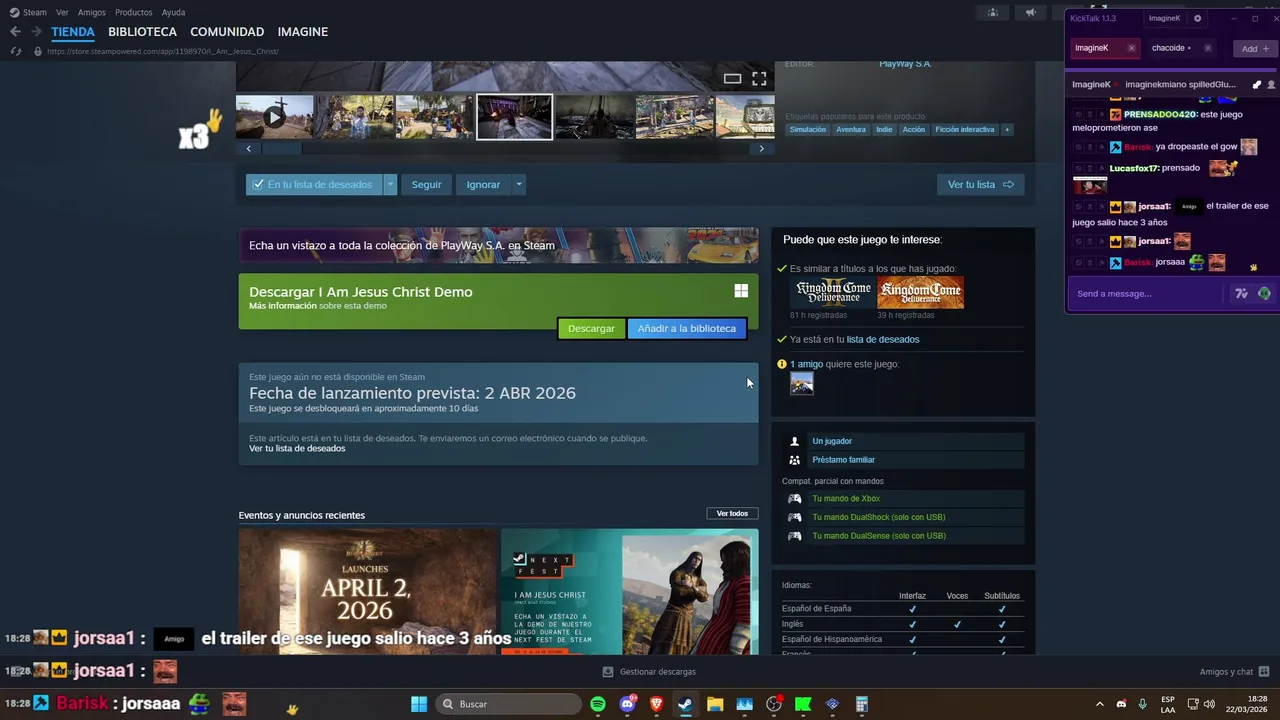Select the Indie tag

[x=884, y=129]
